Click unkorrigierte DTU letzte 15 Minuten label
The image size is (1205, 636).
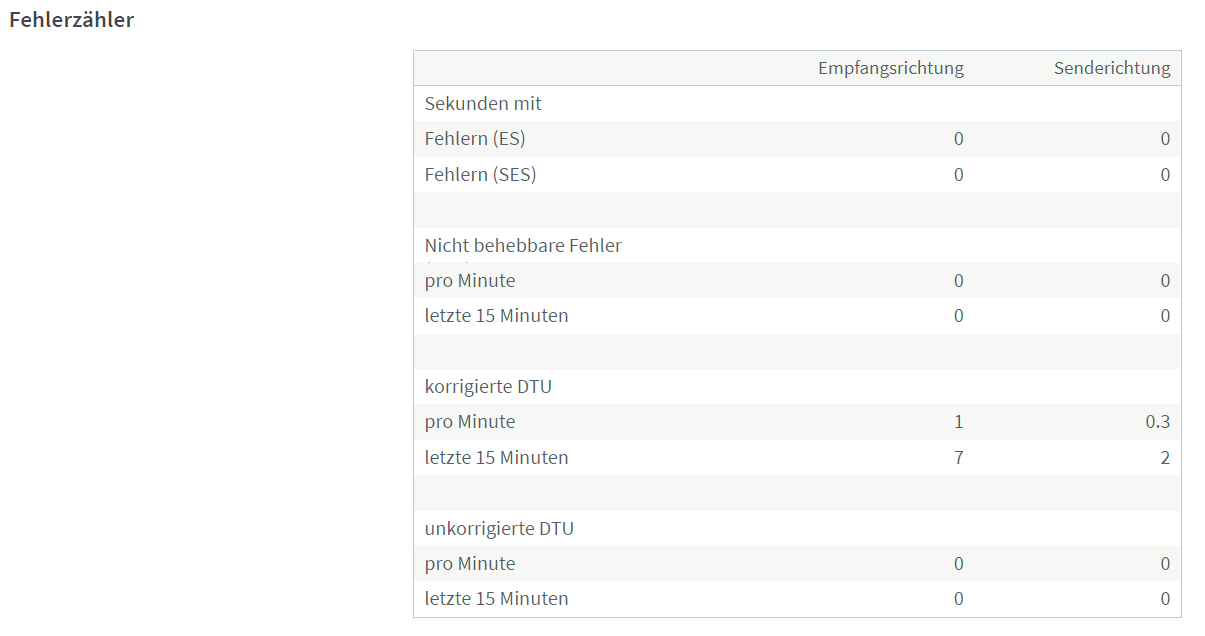point(497,599)
